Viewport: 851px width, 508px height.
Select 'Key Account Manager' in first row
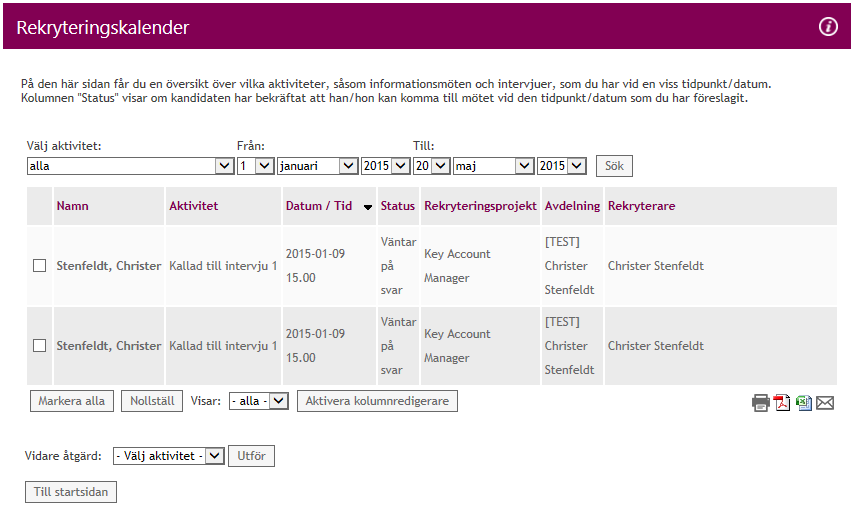tap(457, 266)
